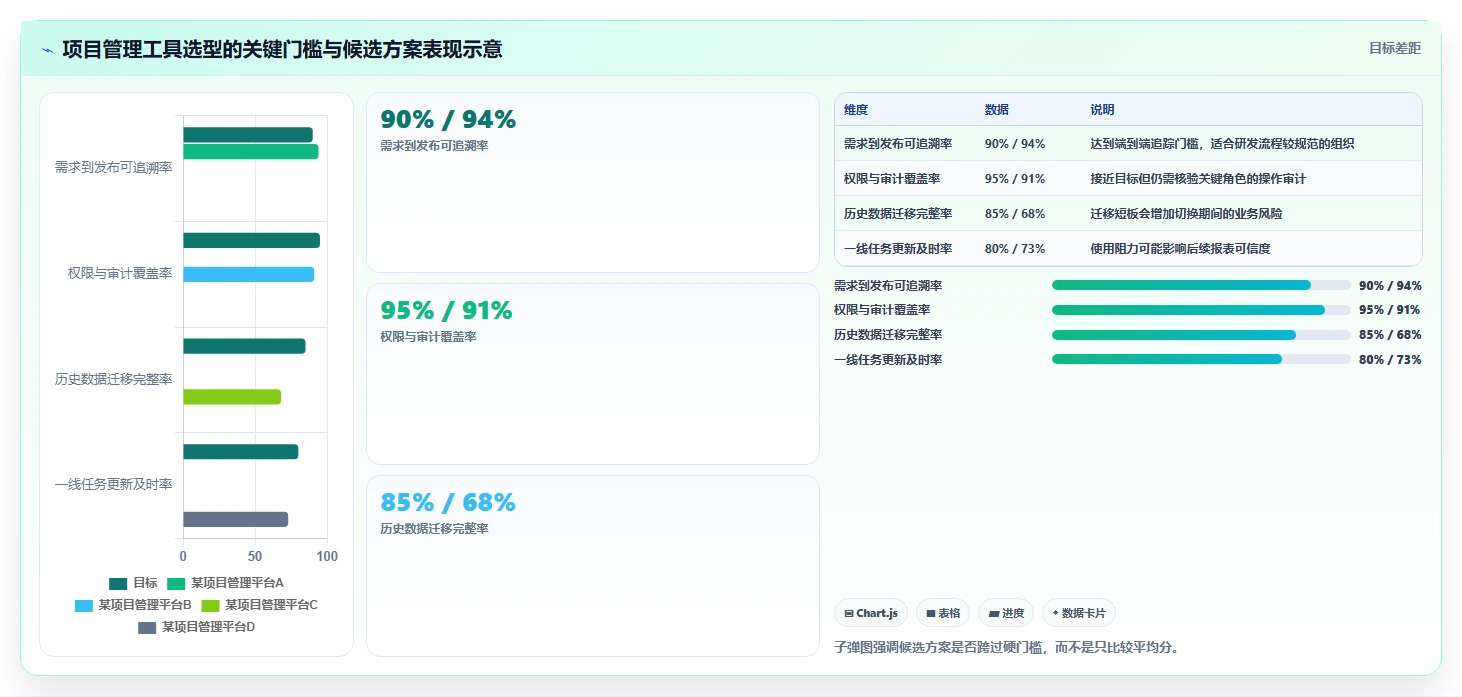Click the 一线任务更新及时率 progress bar
Viewport: 1462px width, 697px height.
pyautogui.click(x=1201, y=359)
